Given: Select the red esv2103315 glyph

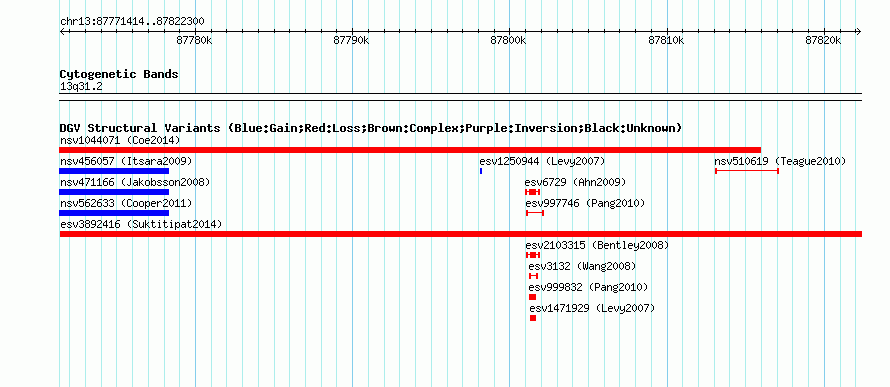Looking at the screenshot, I should point(533,255).
